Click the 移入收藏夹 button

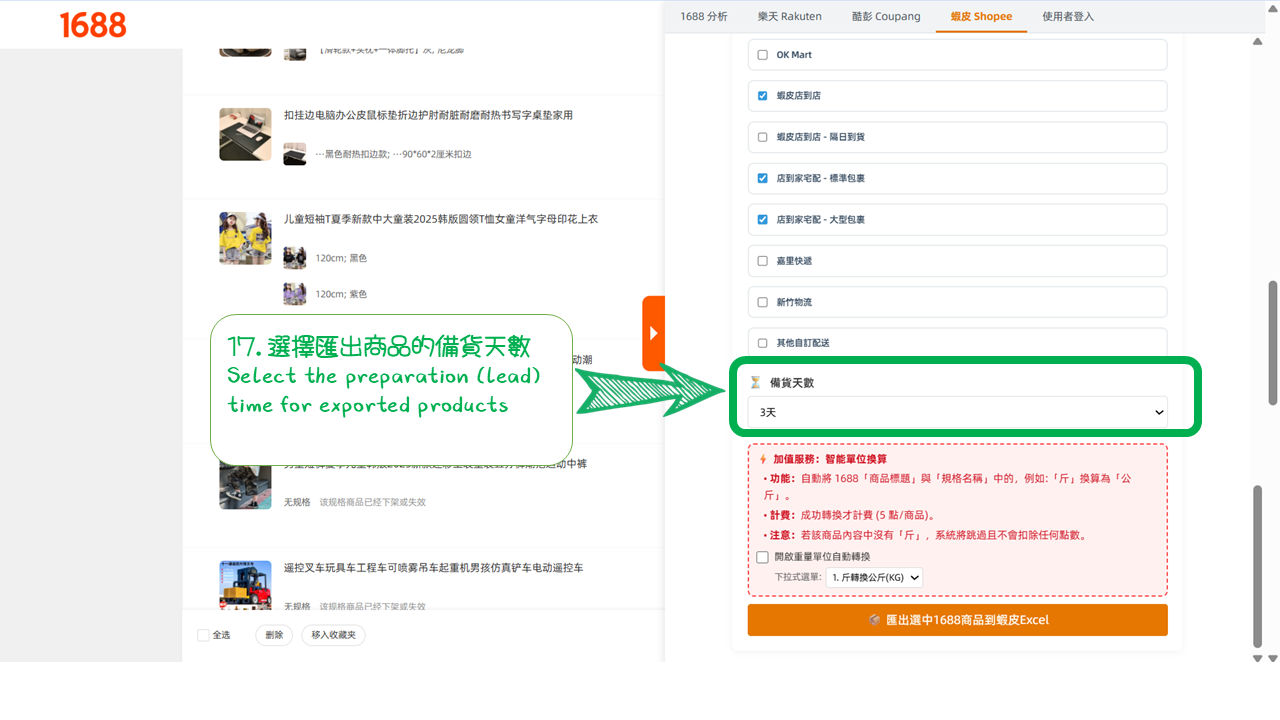click(x=333, y=634)
